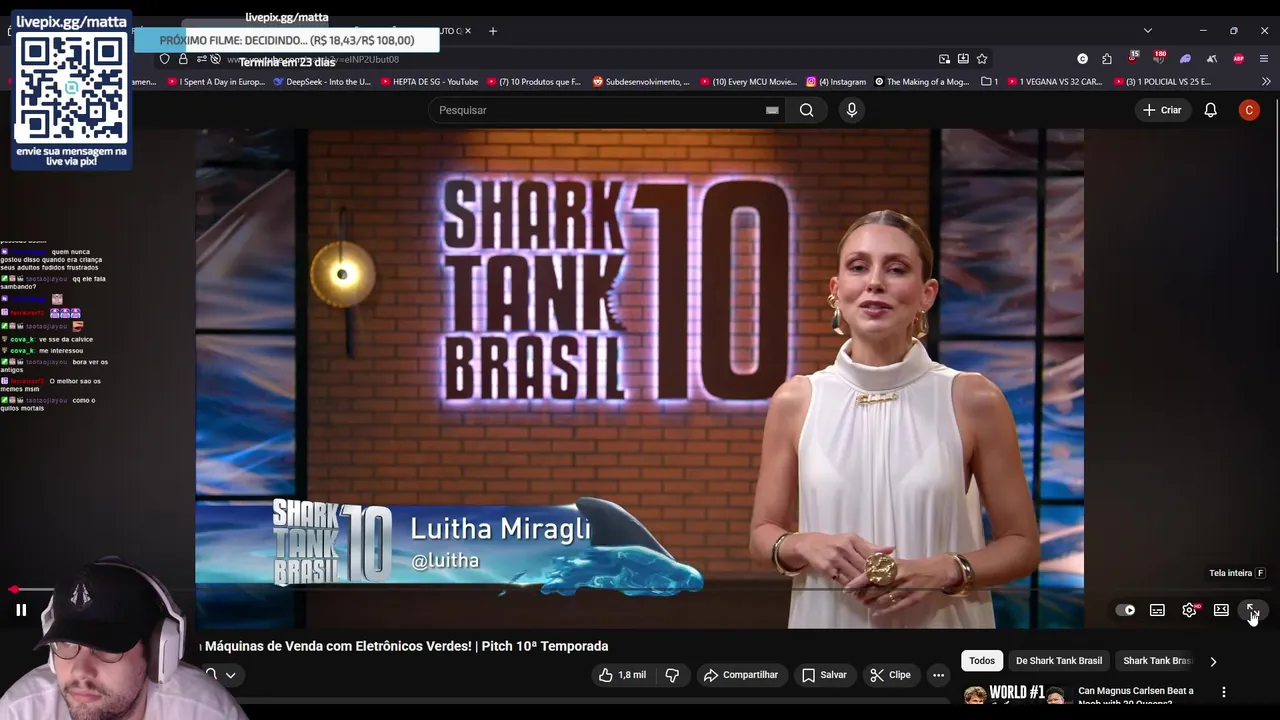
Task: Open the account avatar menu
Action: (1249, 110)
